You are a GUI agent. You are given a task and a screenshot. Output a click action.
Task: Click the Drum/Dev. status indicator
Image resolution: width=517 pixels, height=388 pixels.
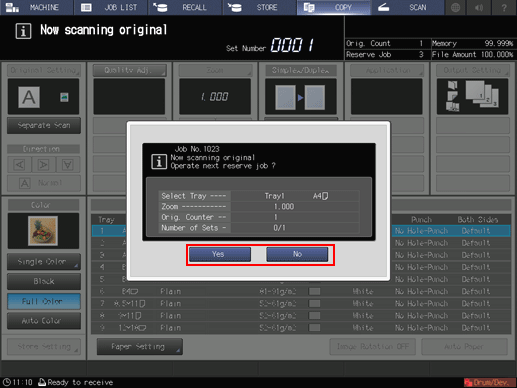488,382
